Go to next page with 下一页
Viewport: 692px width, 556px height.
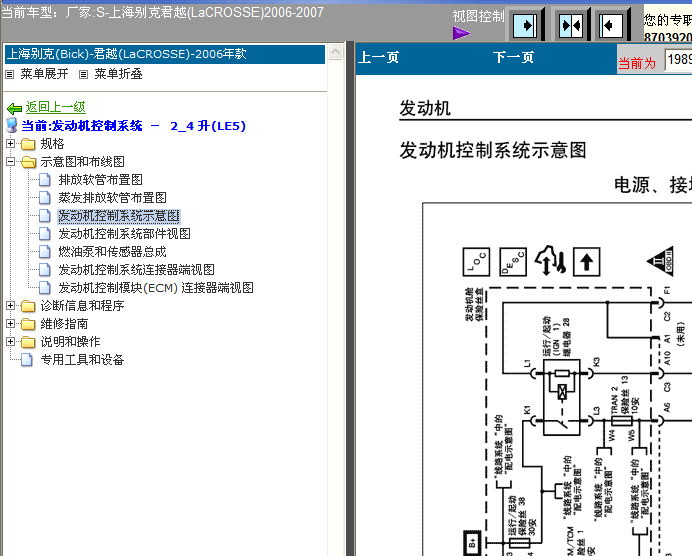[513, 57]
